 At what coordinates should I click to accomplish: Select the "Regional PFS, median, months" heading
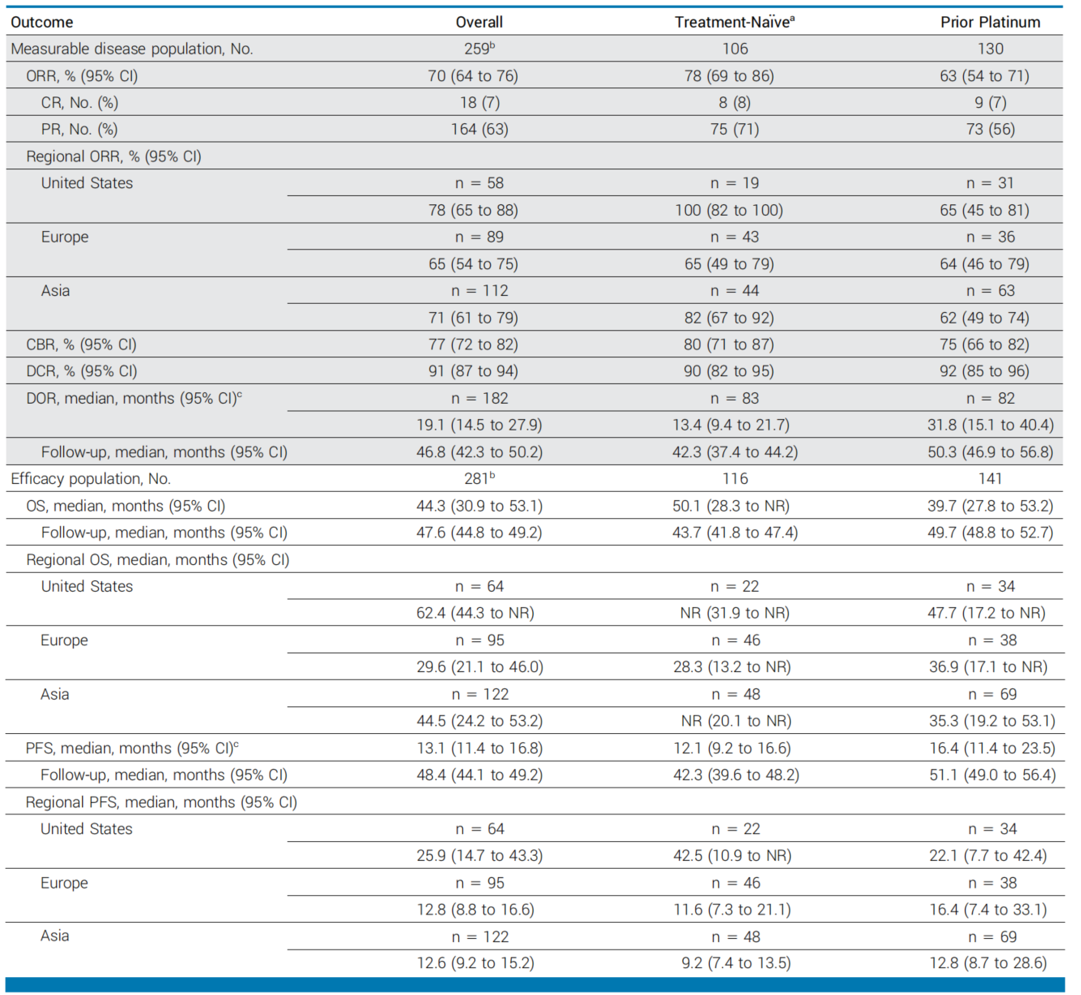[x=161, y=802]
